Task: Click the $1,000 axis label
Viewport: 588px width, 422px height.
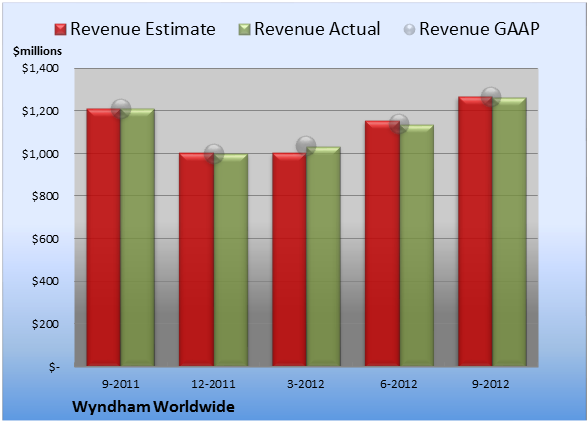Action: [40, 154]
